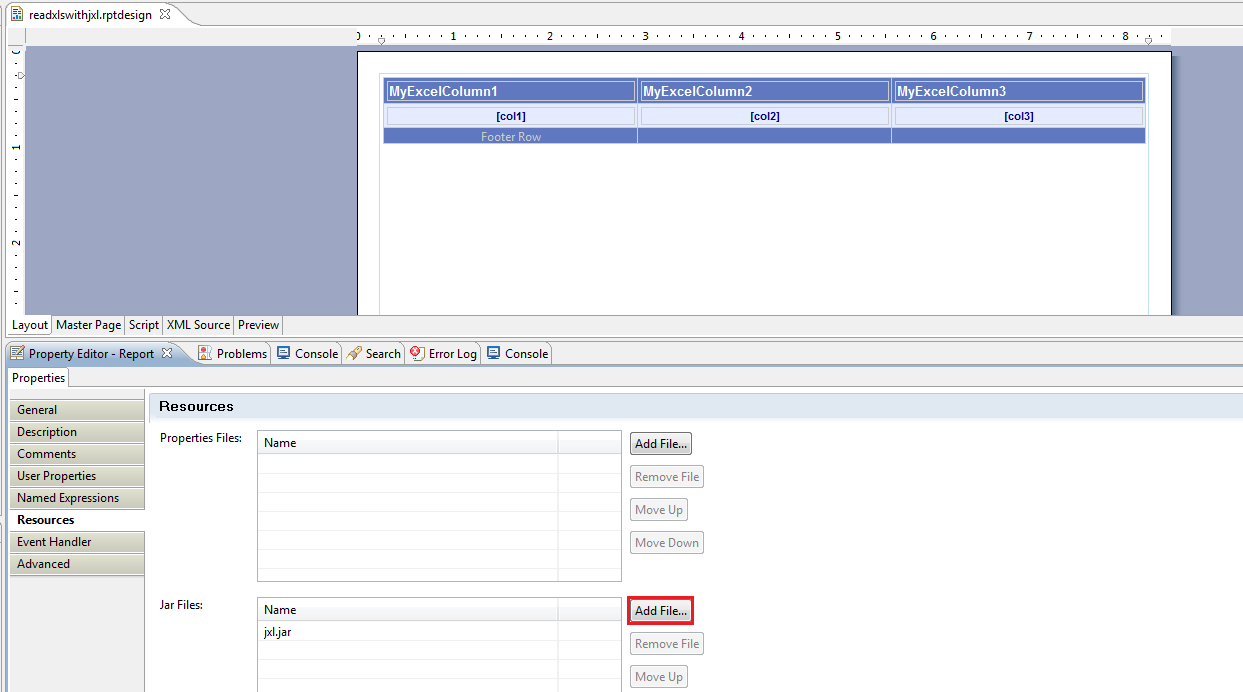
Task: Open the XML Source tab
Action: pos(198,325)
